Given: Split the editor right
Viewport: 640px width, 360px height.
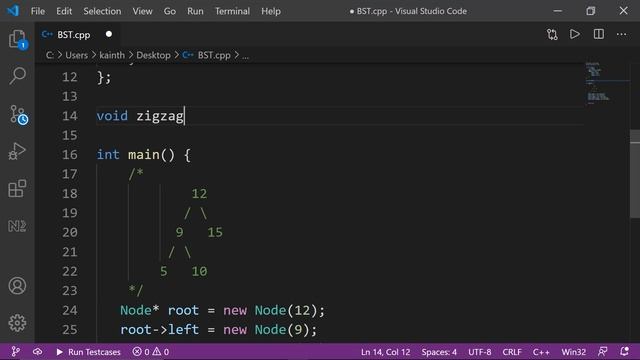Looking at the screenshot, I should click(598, 34).
